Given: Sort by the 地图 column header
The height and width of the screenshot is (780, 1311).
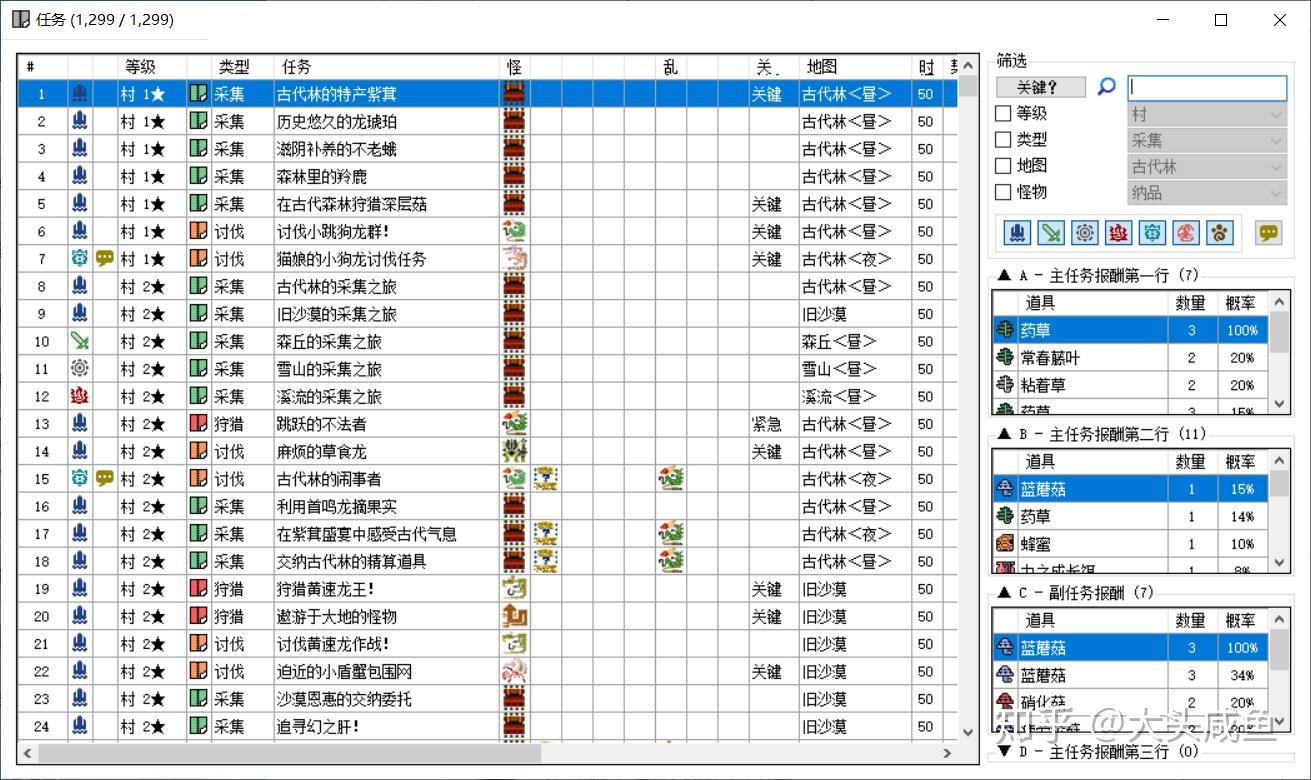Looking at the screenshot, I should (x=855, y=67).
